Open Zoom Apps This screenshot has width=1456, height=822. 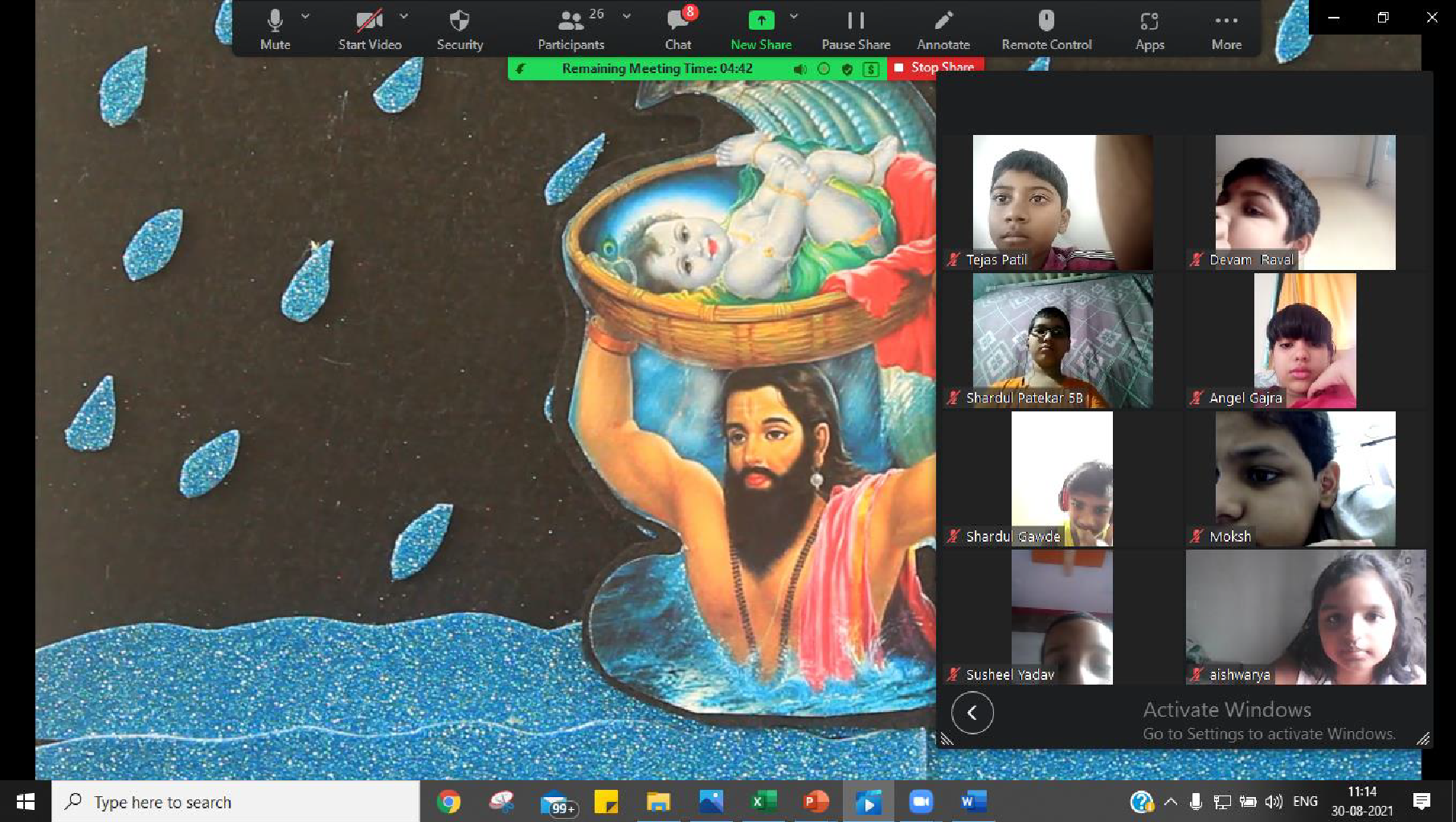tap(1150, 29)
